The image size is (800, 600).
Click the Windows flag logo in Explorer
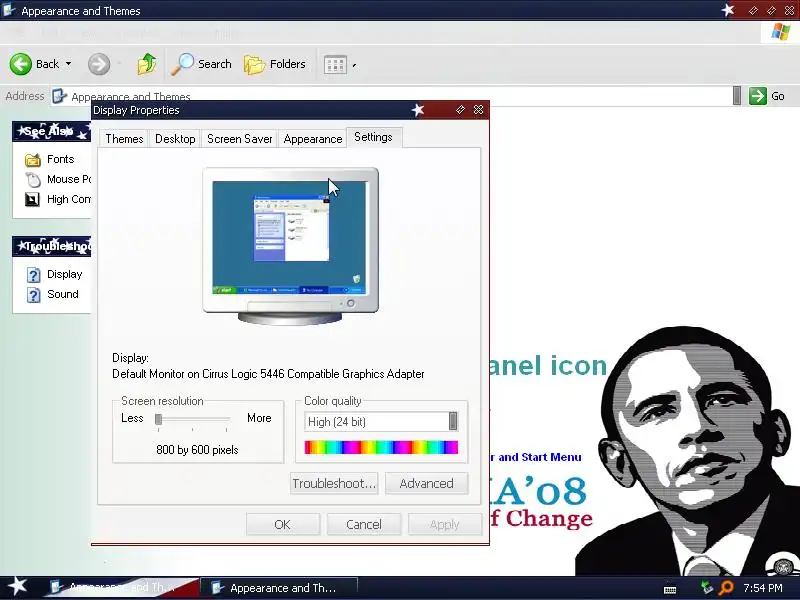coord(781,32)
